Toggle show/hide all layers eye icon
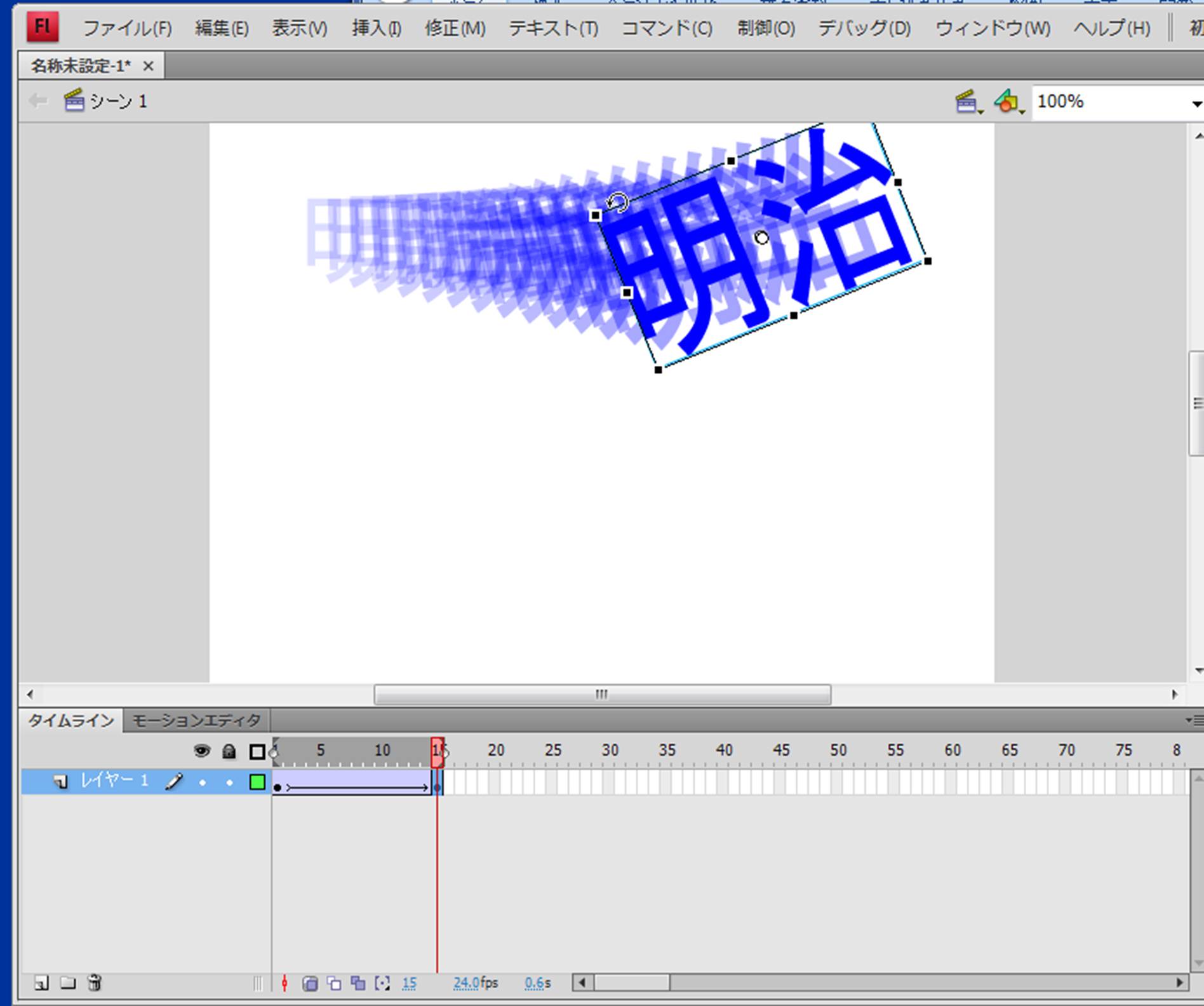 [202, 751]
